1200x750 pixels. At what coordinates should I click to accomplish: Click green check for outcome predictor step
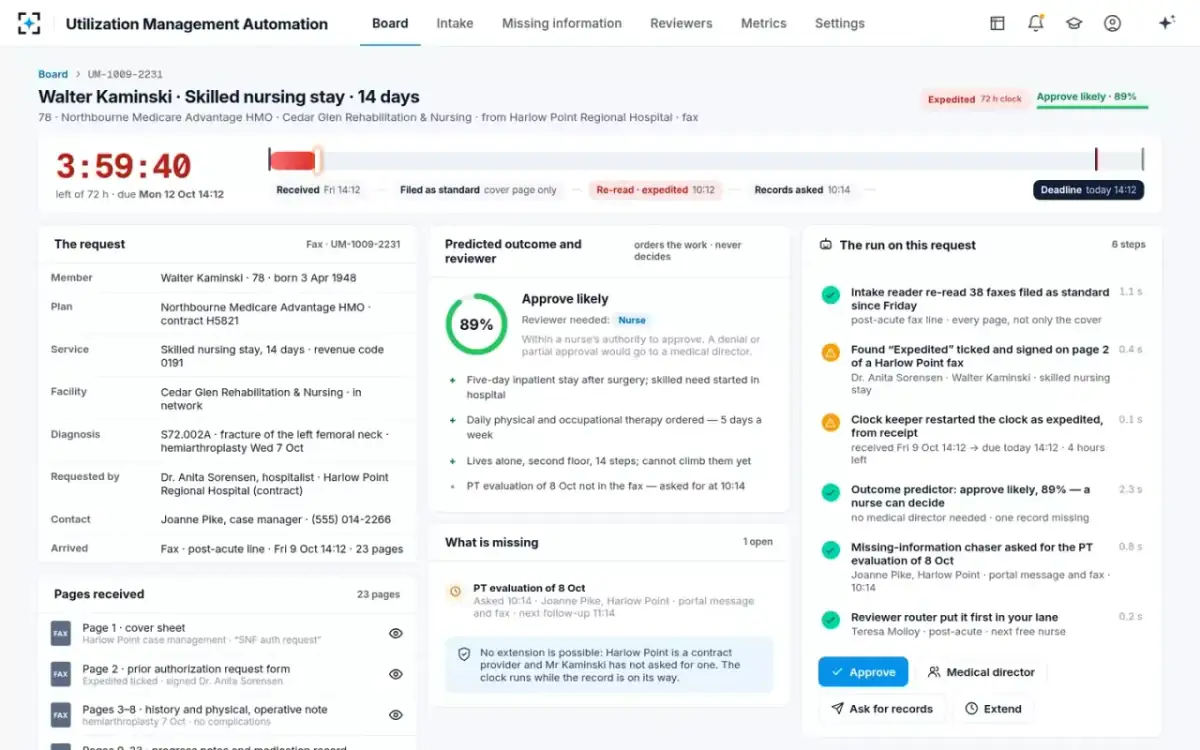coord(830,492)
